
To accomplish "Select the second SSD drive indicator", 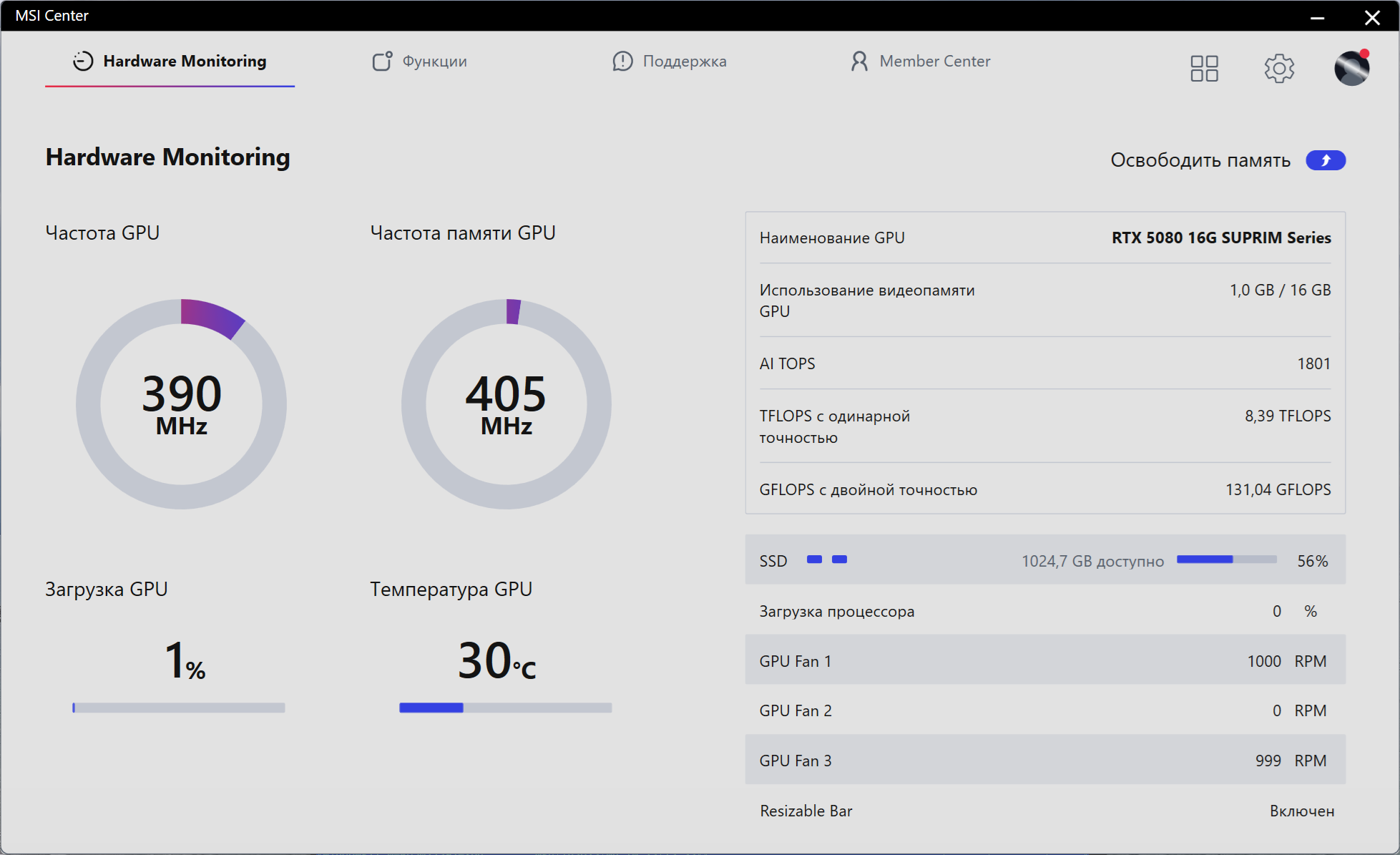I will (840, 560).
